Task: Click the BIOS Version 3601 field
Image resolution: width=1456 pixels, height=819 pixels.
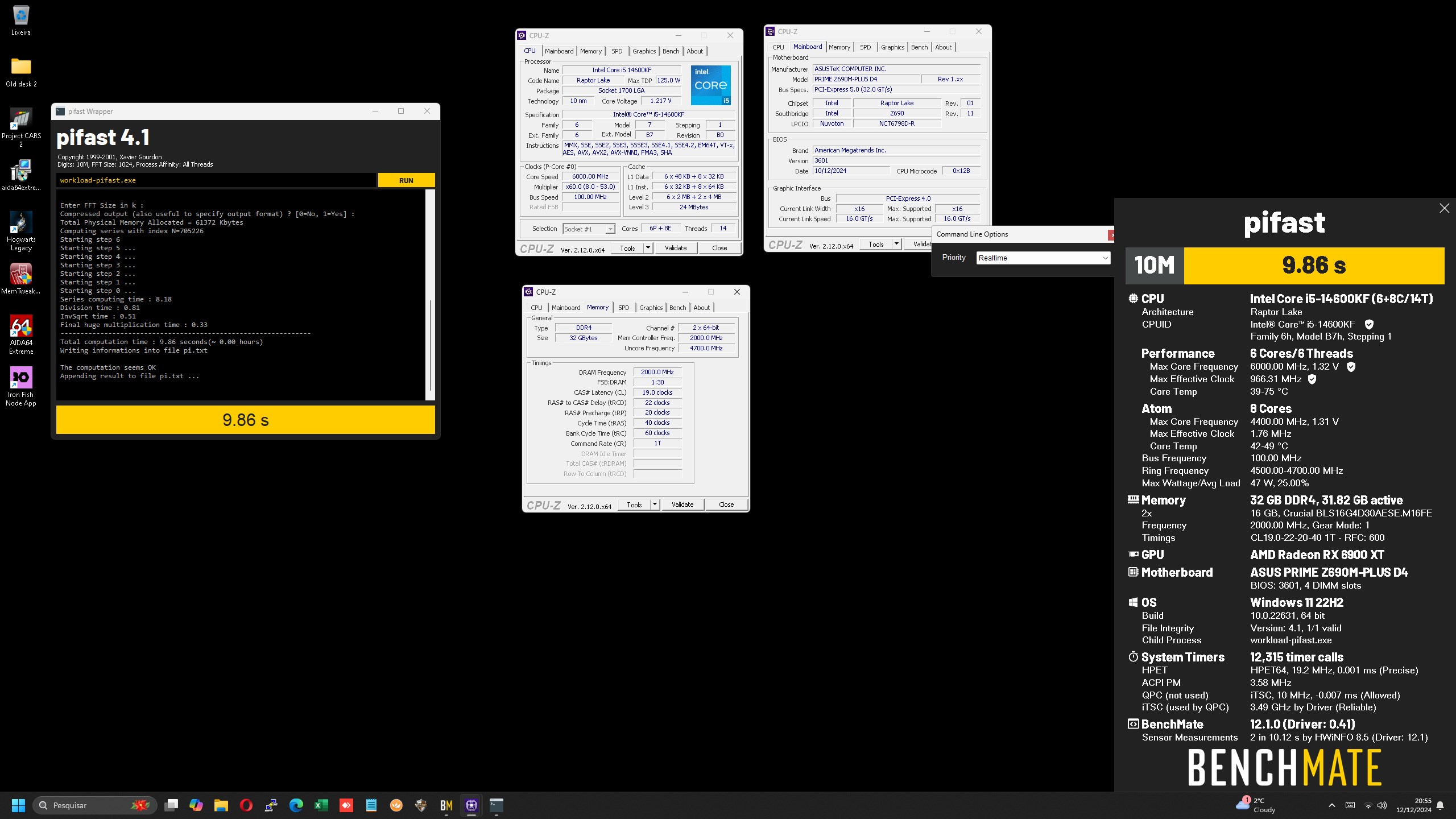Action: 896,160
